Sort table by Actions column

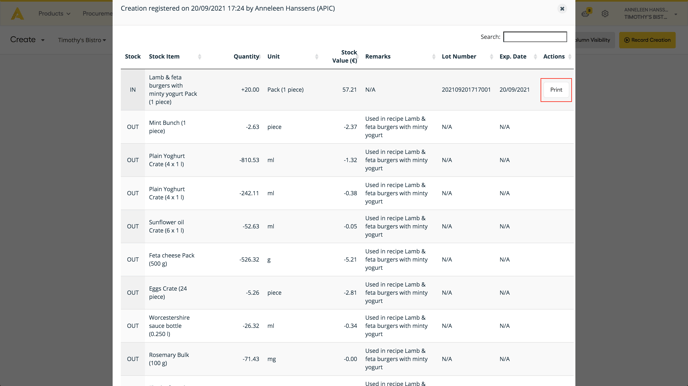coord(557,57)
